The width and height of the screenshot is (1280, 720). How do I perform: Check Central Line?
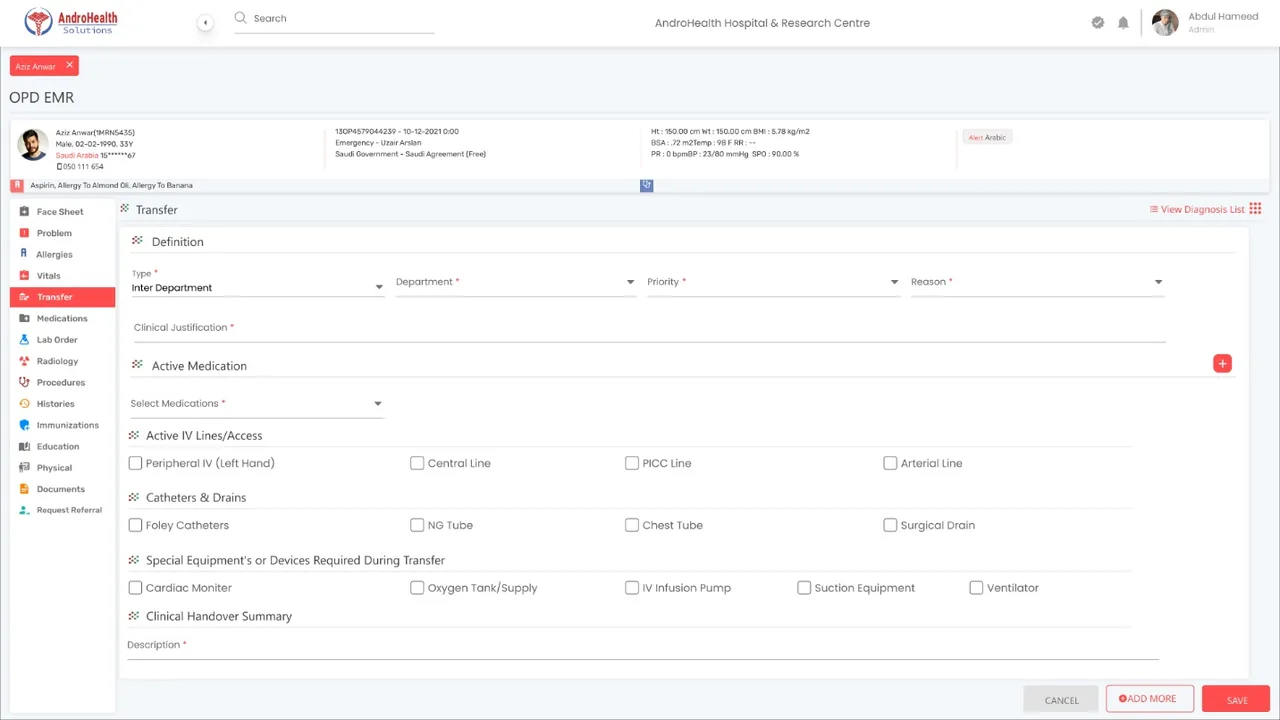(417, 463)
